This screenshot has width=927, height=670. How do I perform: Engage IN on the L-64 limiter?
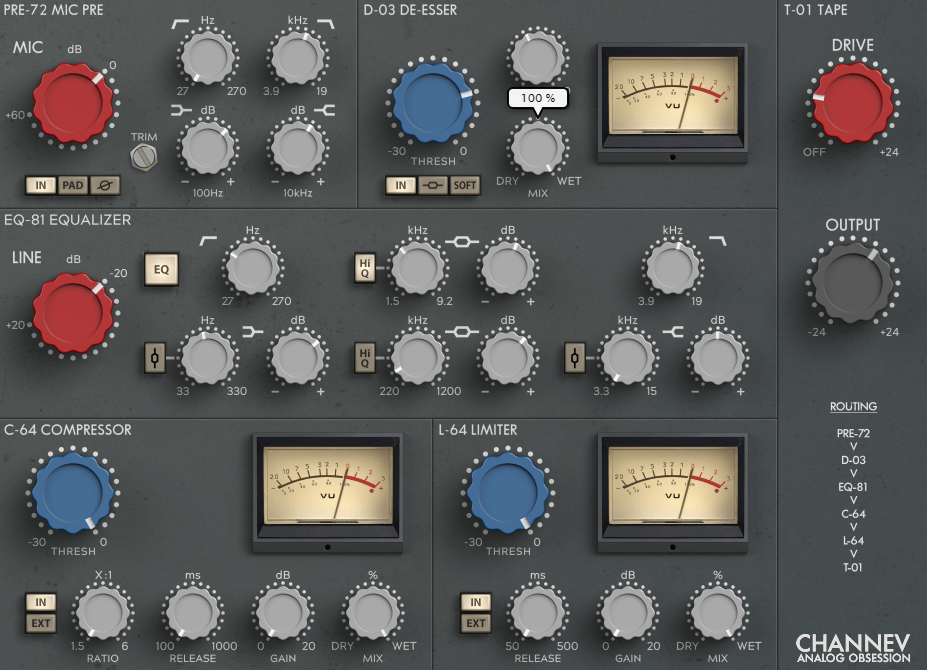click(x=475, y=601)
